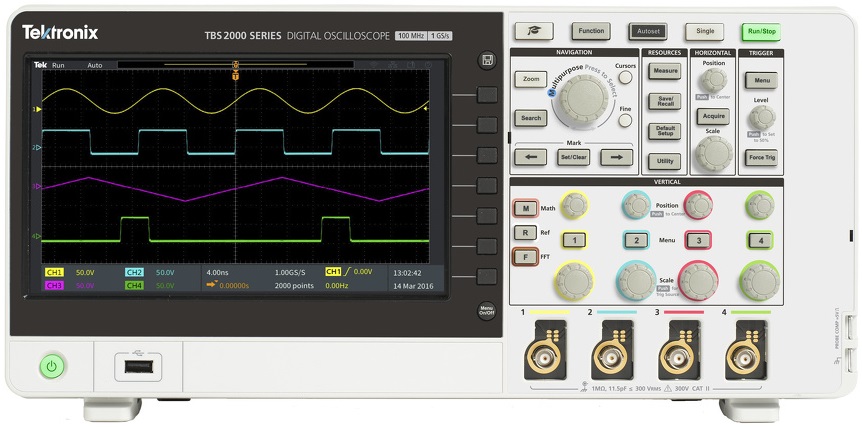Click the Horizontal Scale knob

point(714,153)
